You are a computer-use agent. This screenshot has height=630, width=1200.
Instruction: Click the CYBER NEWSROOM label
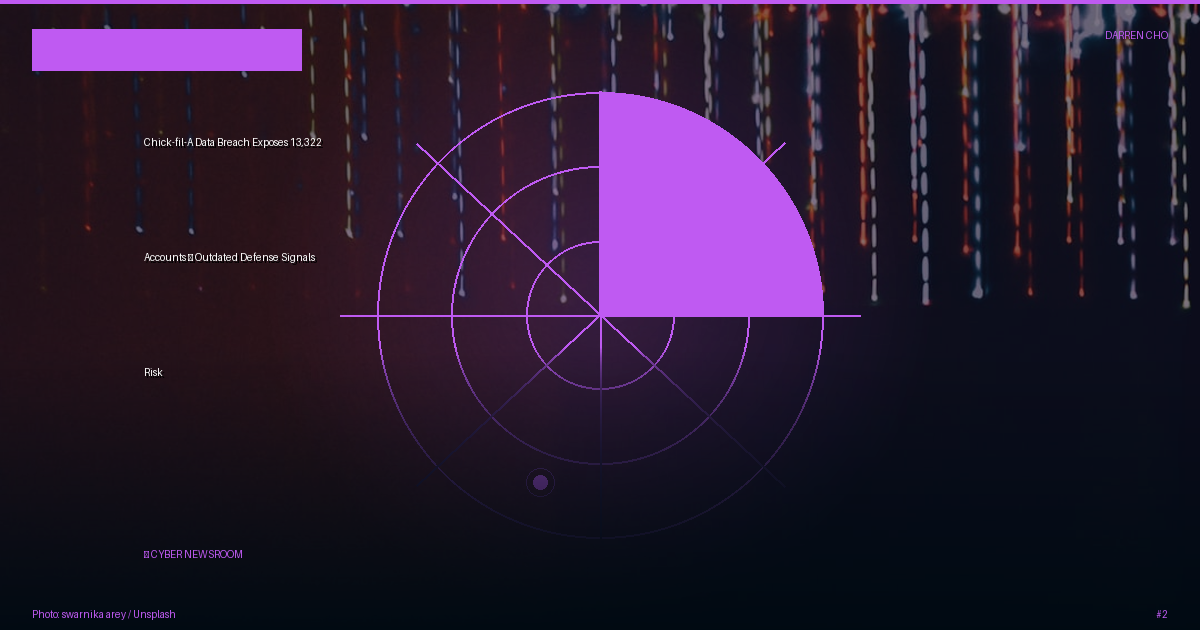(196, 554)
